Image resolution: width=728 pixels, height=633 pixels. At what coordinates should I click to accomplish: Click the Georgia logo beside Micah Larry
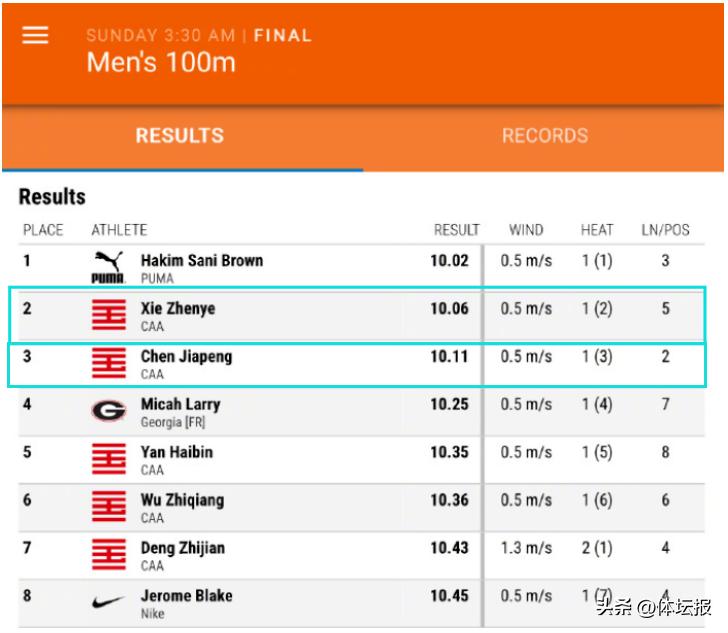(x=108, y=411)
